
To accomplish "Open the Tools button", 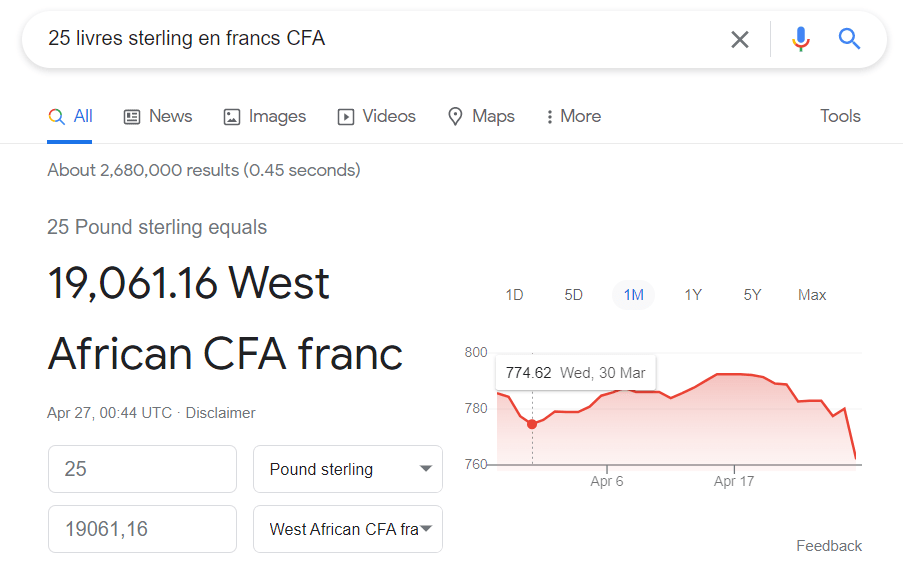I will coord(840,116).
